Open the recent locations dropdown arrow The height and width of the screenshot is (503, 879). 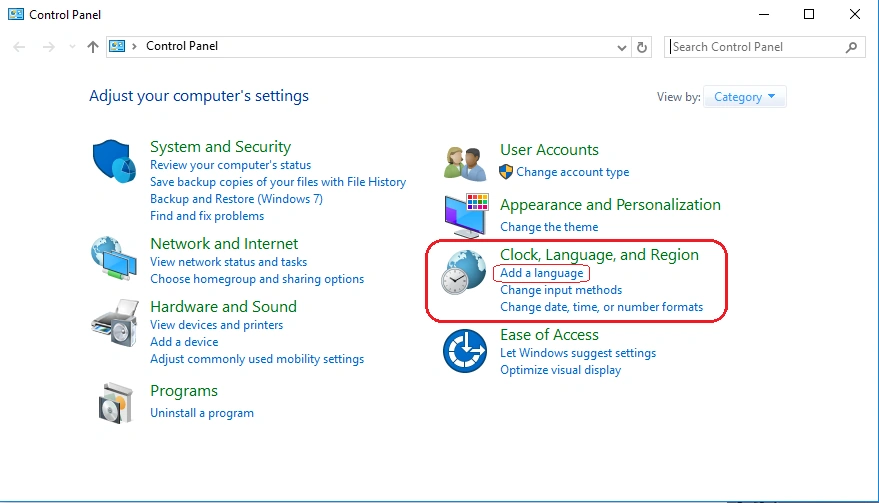coord(72,47)
